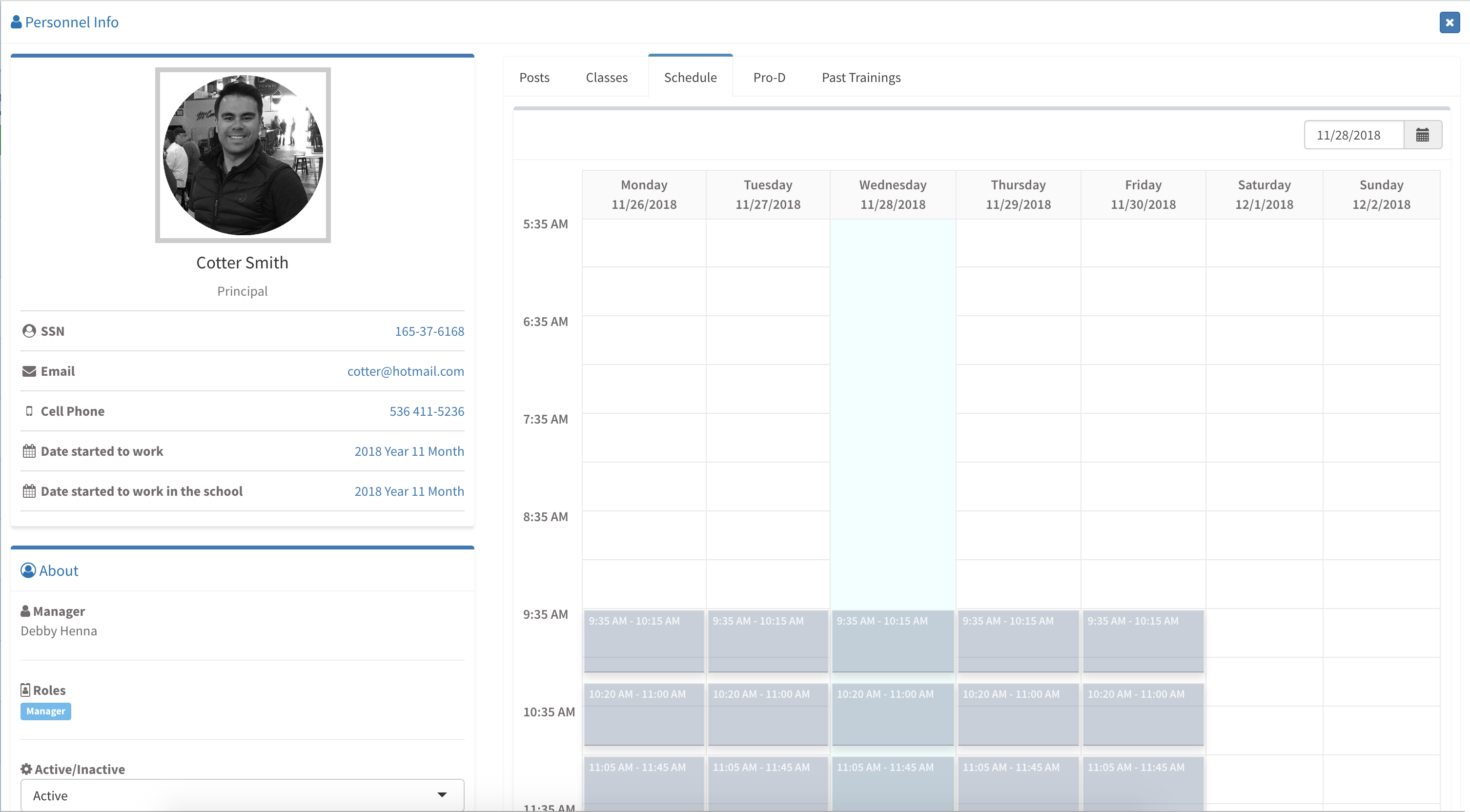Click the About section user-circle icon
This screenshot has width=1470, height=812.
[28, 570]
